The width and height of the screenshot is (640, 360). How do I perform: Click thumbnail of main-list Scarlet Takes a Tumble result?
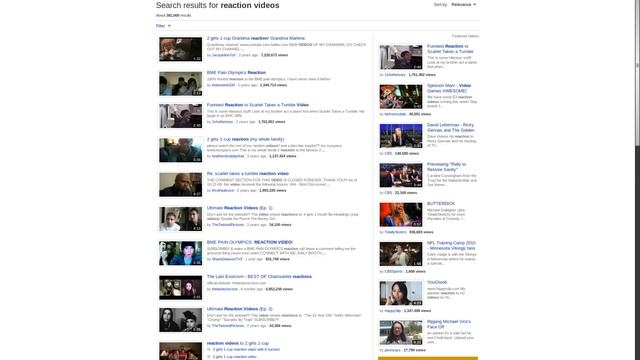[180, 116]
